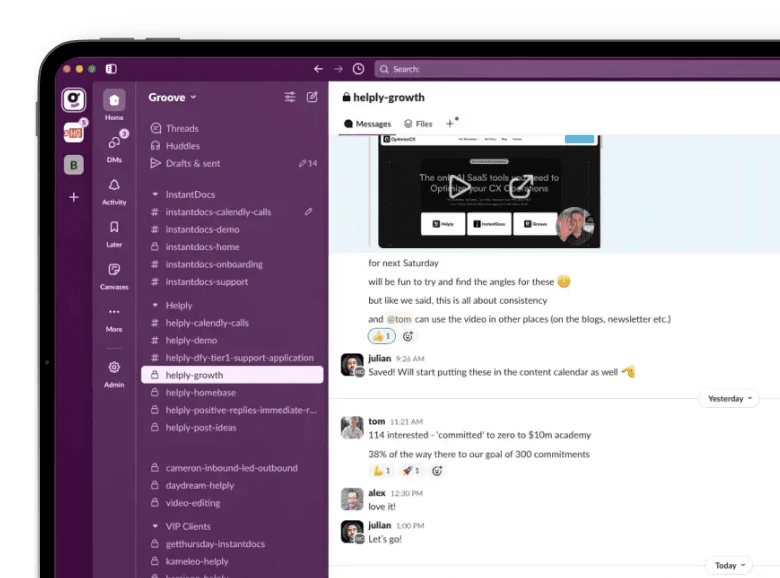Open Canvases from the sidebar
Viewport: 780px width, 578px height.
114,276
